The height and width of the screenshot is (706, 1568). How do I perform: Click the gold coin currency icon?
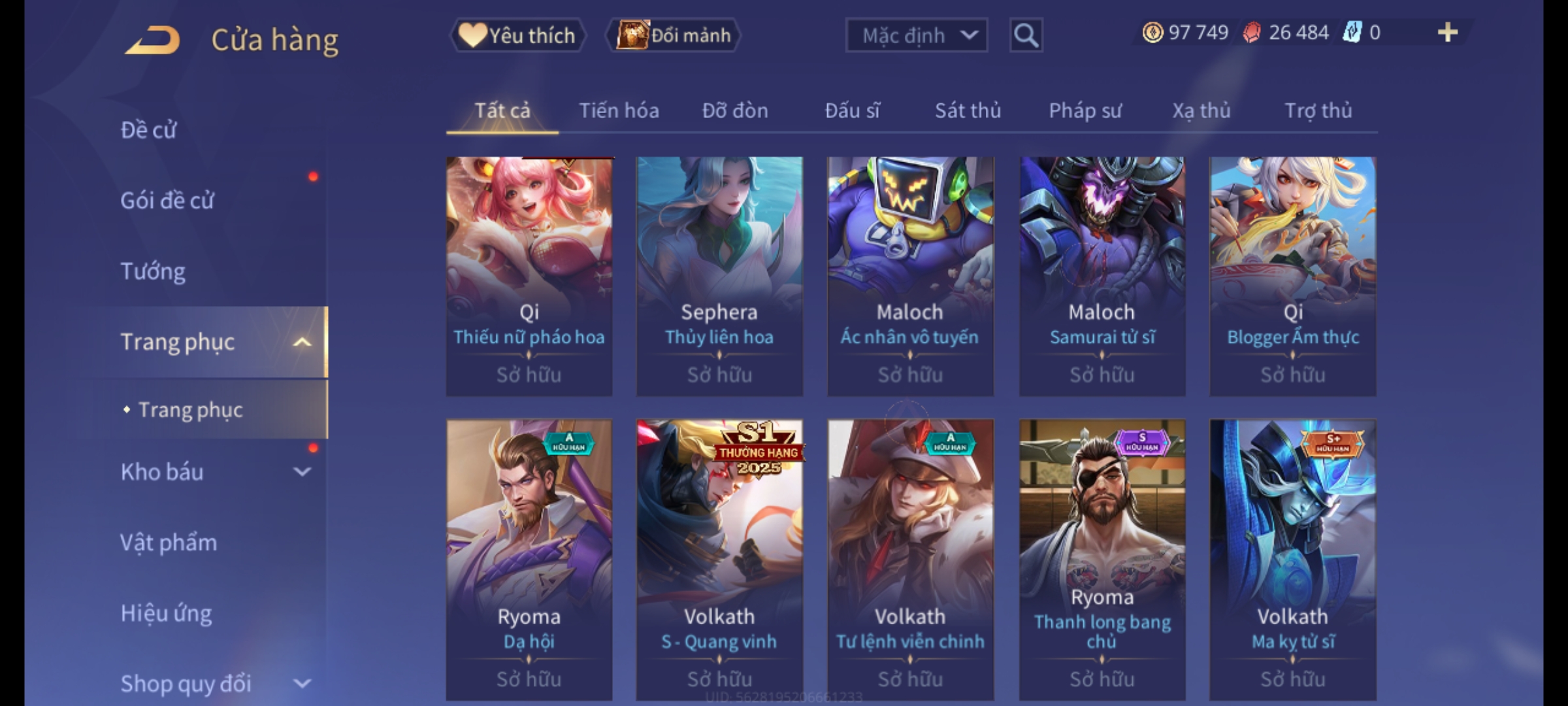pyautogui.click(x=1152, y=33)
